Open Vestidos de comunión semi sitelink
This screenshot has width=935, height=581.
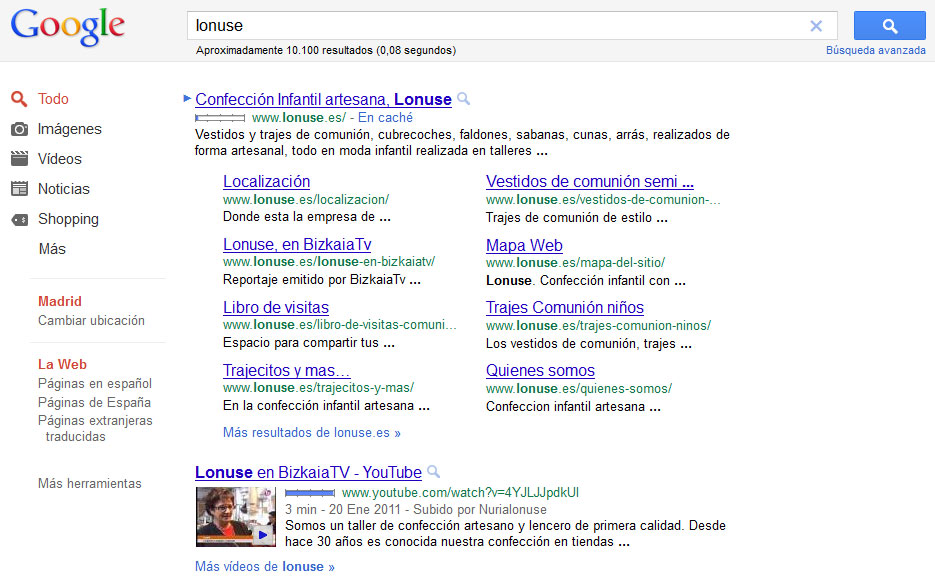590,181
